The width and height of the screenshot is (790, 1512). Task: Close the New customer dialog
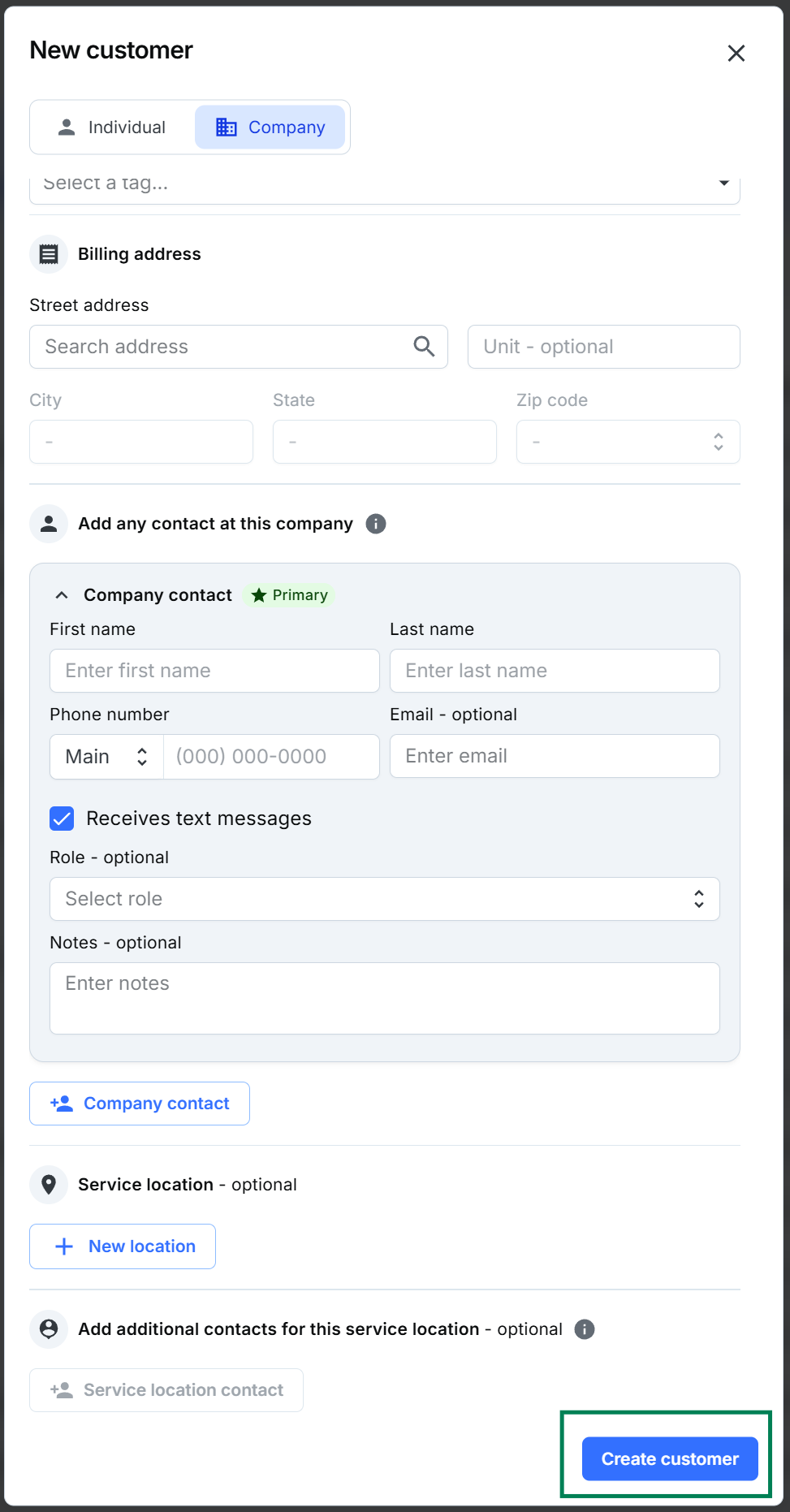[736, 54]
